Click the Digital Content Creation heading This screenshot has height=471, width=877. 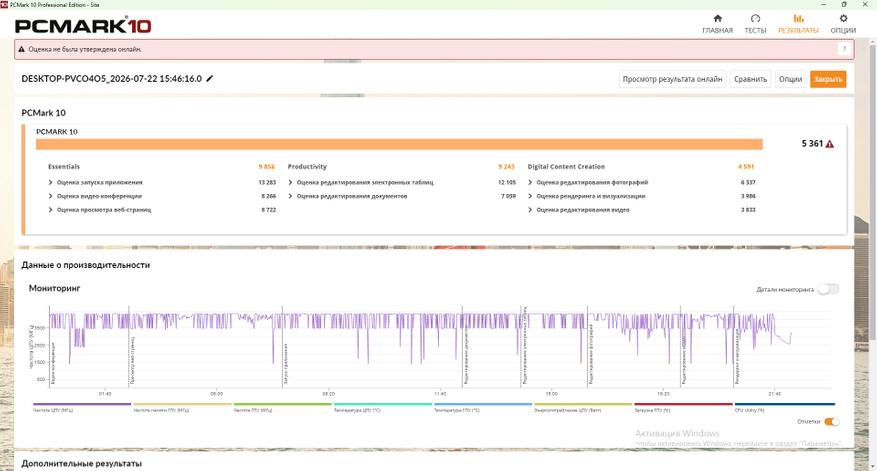tap(566, 167)
